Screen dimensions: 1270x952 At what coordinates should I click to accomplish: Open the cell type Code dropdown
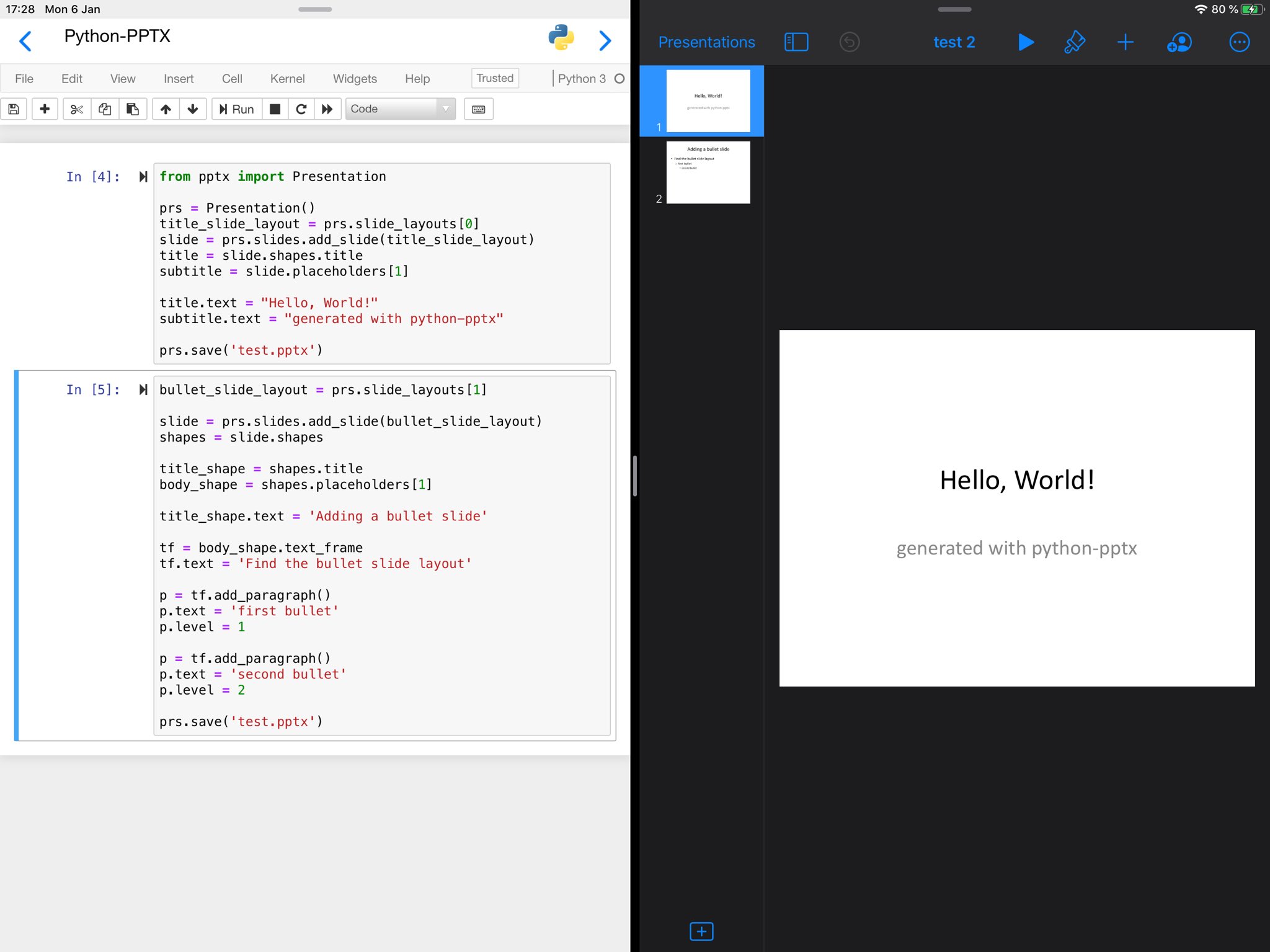(x=401, y=109)
